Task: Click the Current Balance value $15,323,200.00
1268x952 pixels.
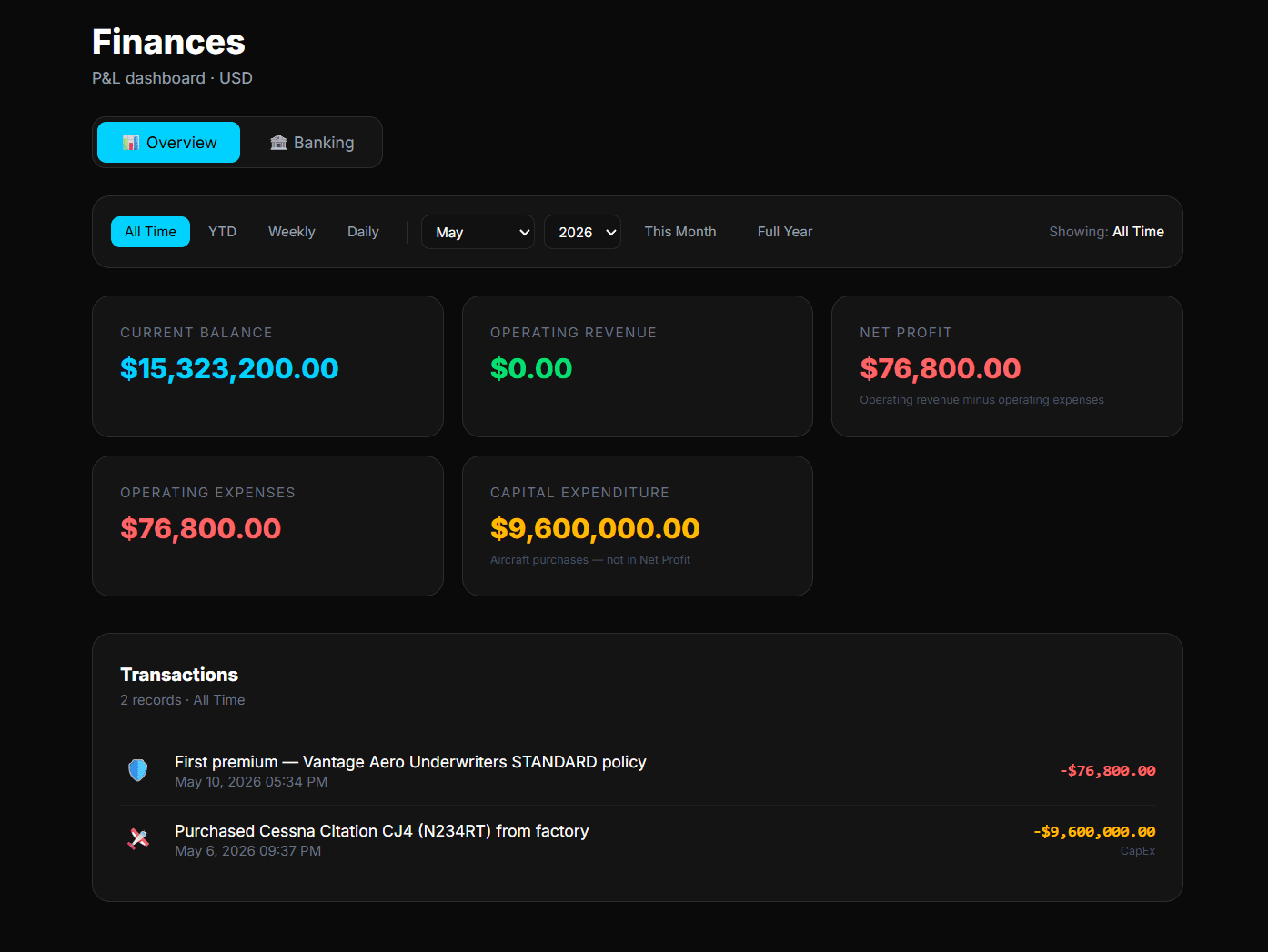Action: pyautogui.click(x=229, y=368)
